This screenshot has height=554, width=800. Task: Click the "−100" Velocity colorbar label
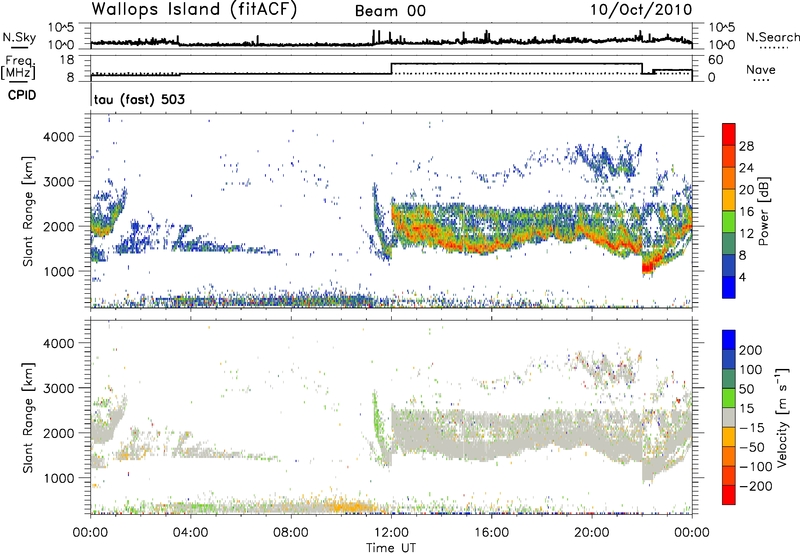coord(756,467)
